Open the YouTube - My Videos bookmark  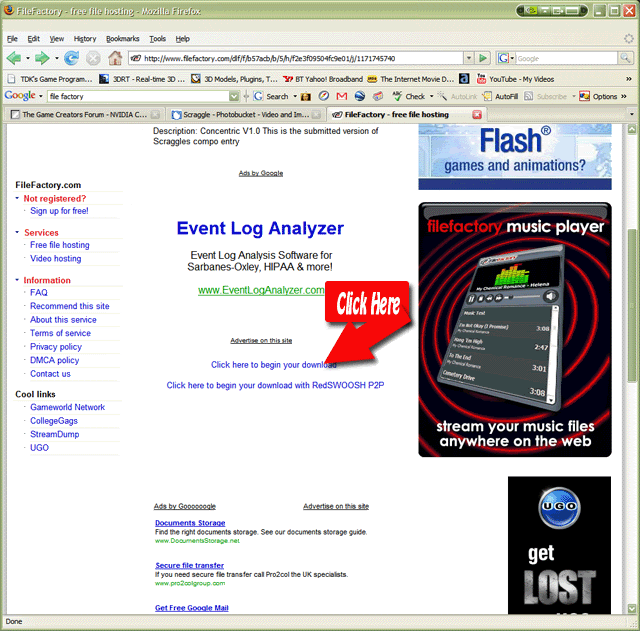516,79
